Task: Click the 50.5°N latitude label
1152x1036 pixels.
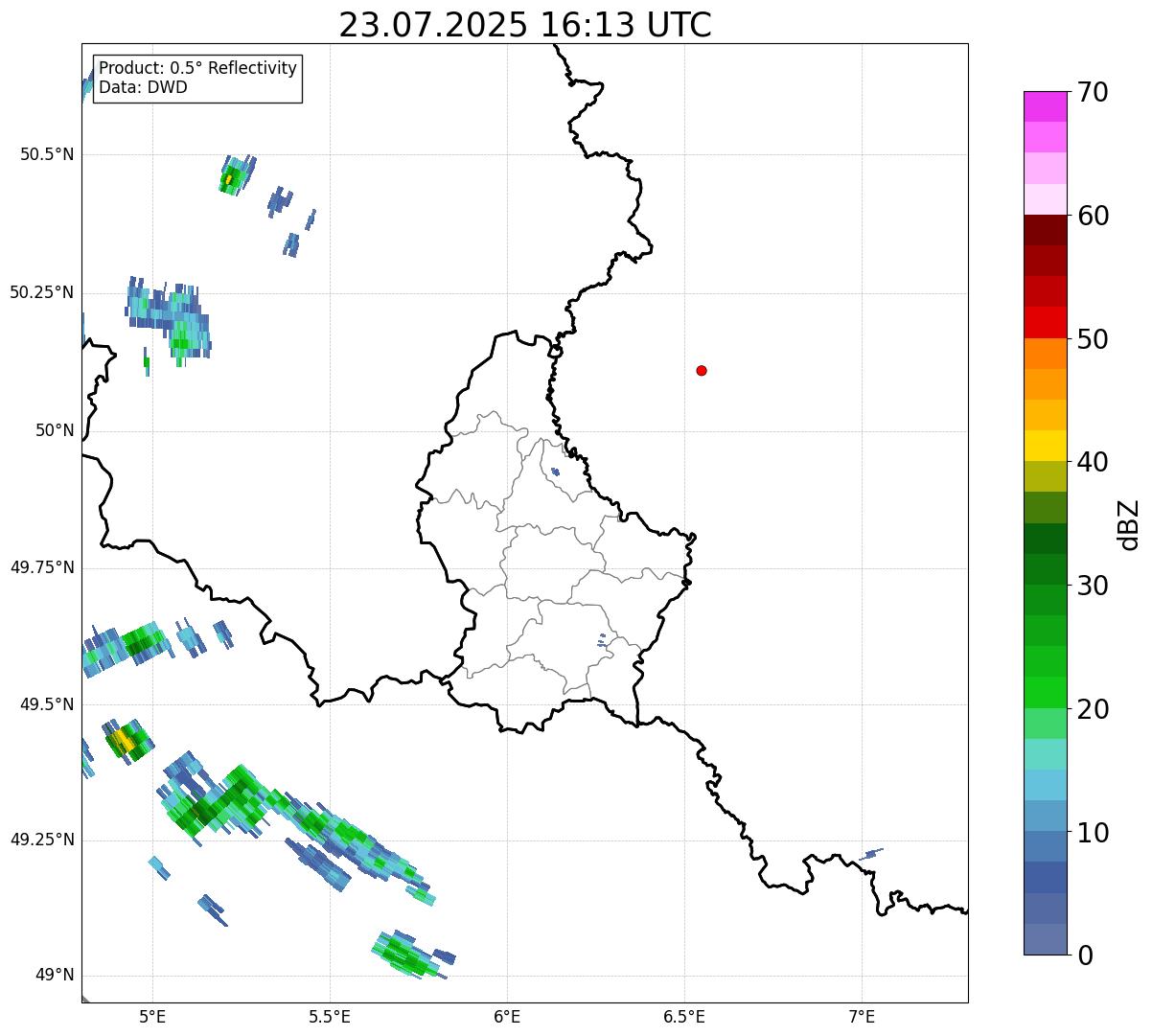Action: point(47,155)
